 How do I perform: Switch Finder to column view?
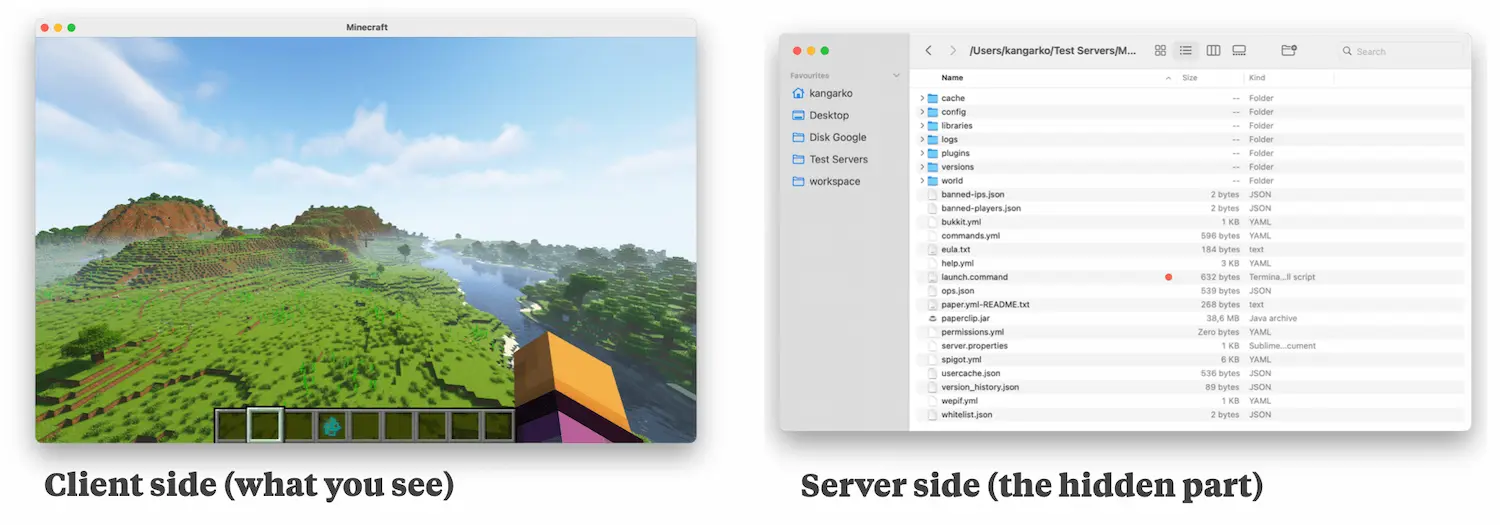[1213, 50]
